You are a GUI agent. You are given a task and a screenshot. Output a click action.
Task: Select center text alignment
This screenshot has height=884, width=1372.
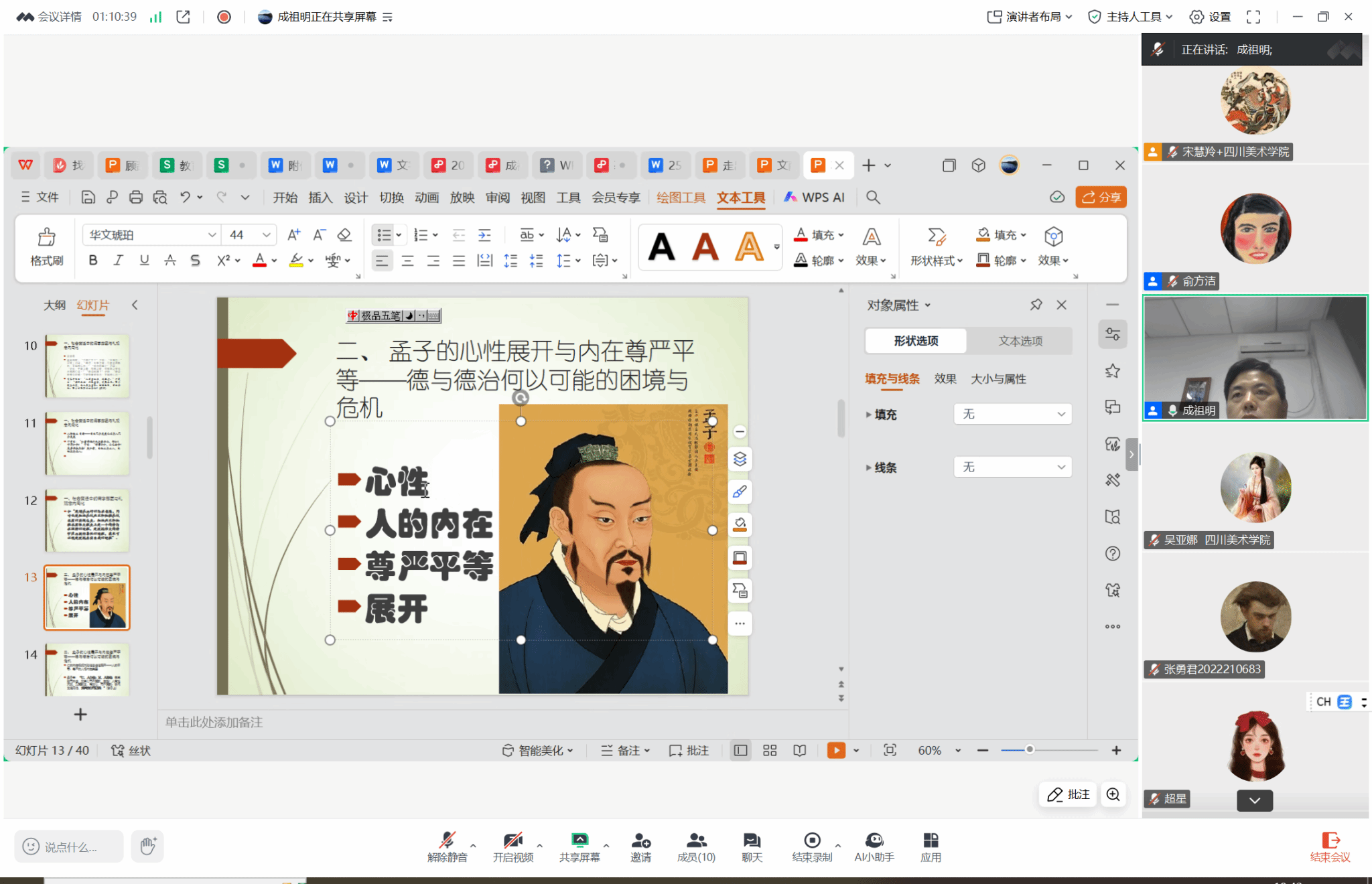[407, 261]
